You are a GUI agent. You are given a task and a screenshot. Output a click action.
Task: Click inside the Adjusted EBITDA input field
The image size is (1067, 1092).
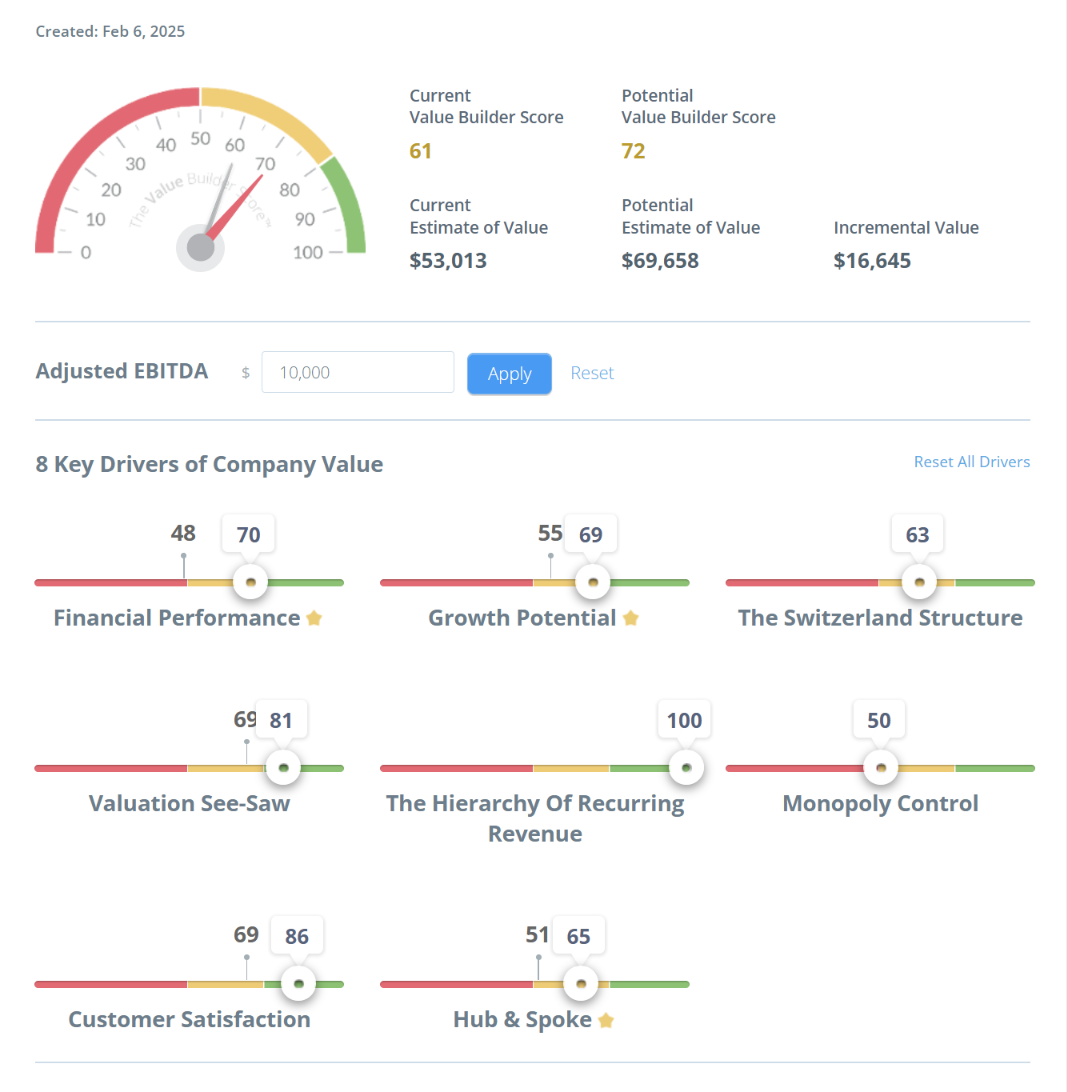tap(357, 371)
